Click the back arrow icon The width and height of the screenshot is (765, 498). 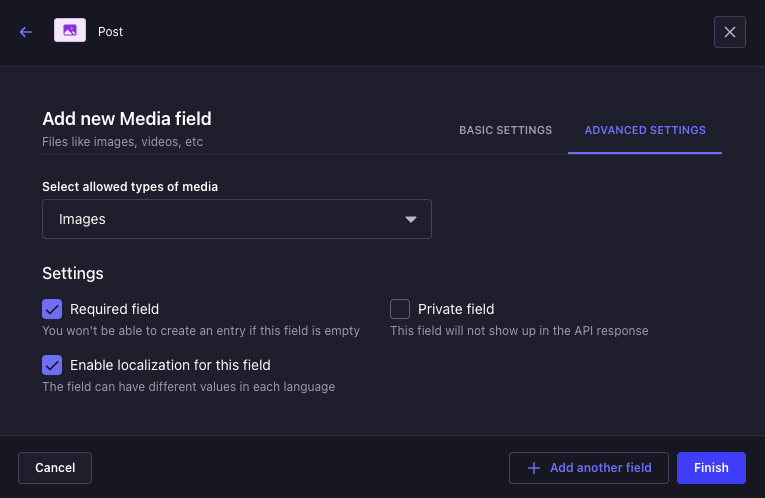point(26,32)
